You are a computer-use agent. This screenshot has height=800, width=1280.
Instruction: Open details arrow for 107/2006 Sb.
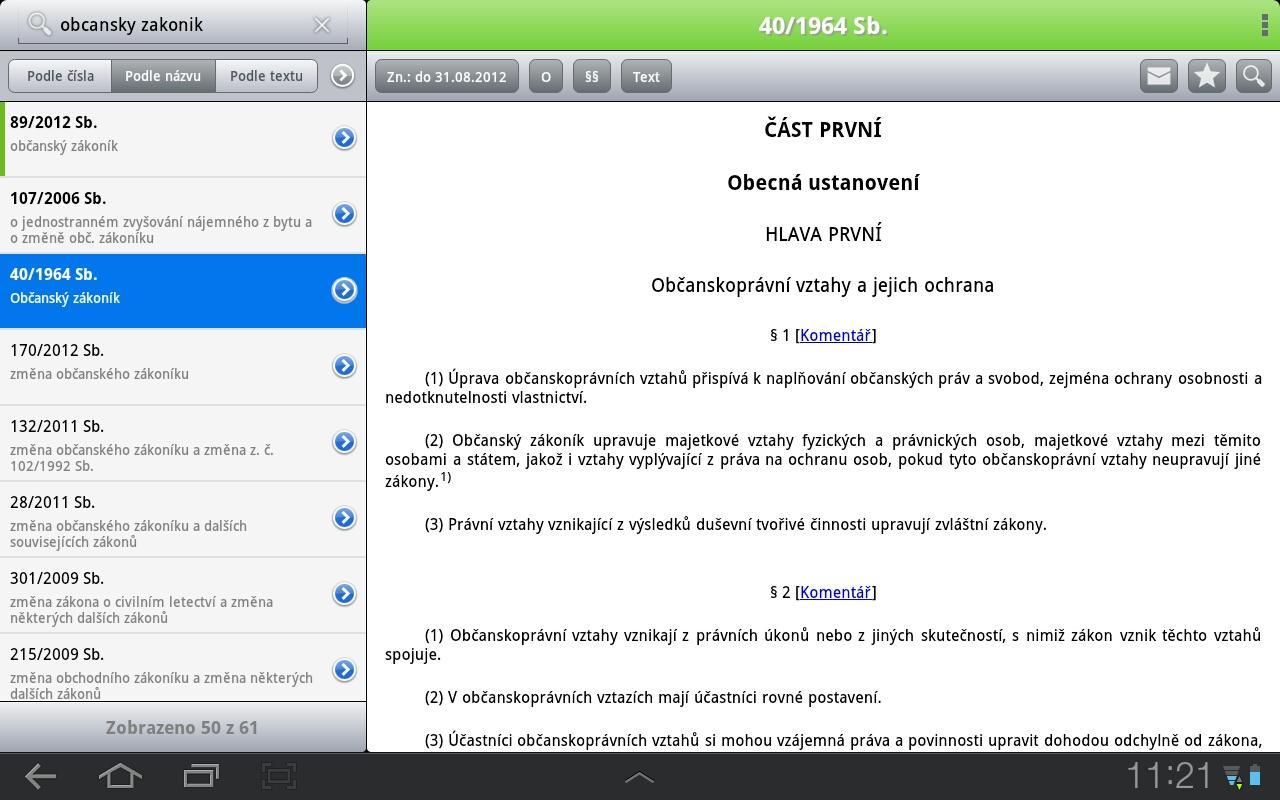(344, 214)
